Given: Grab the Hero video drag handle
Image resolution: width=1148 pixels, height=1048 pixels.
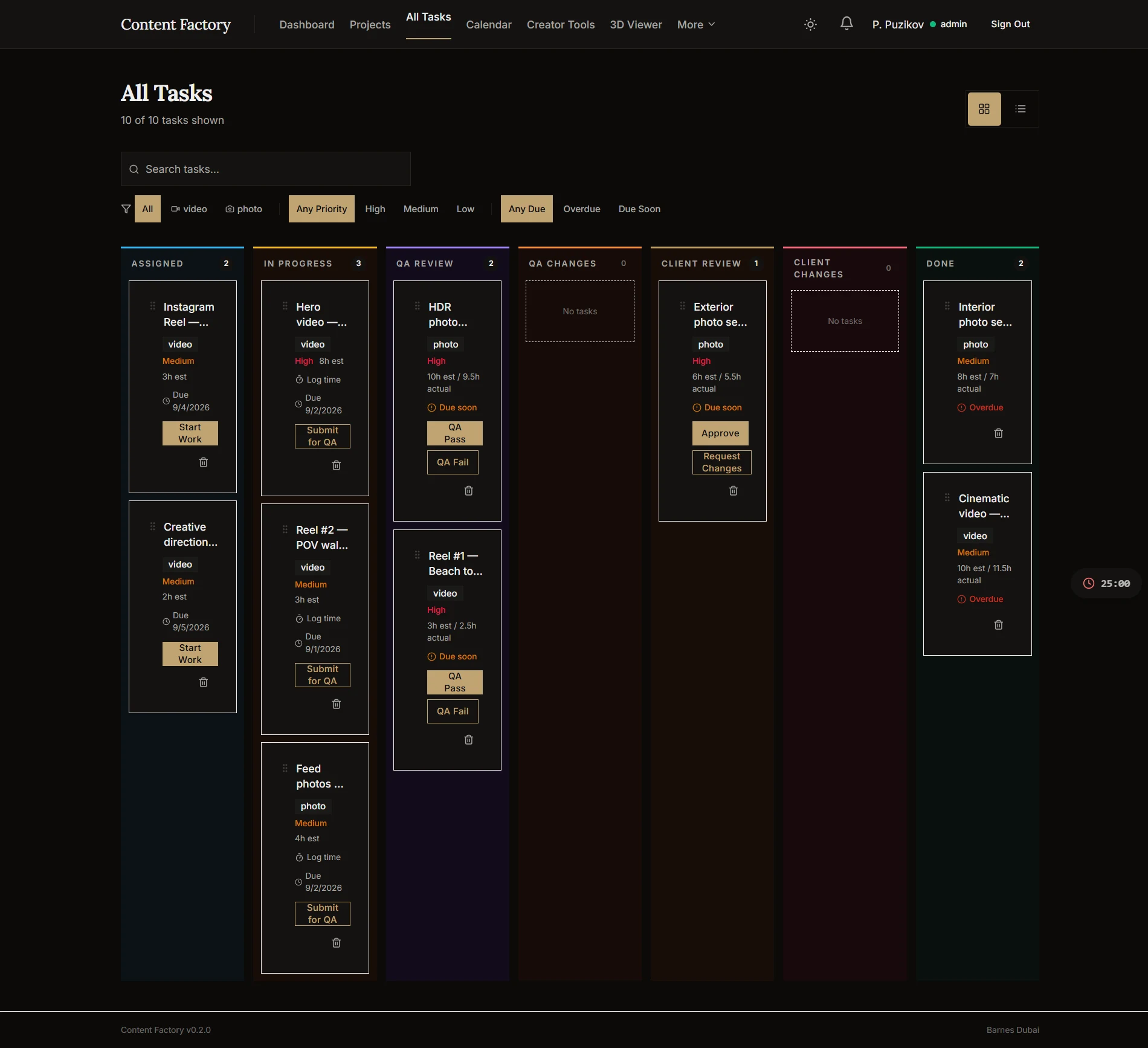Looking at the screenshot, I should [x=285, y=306].
